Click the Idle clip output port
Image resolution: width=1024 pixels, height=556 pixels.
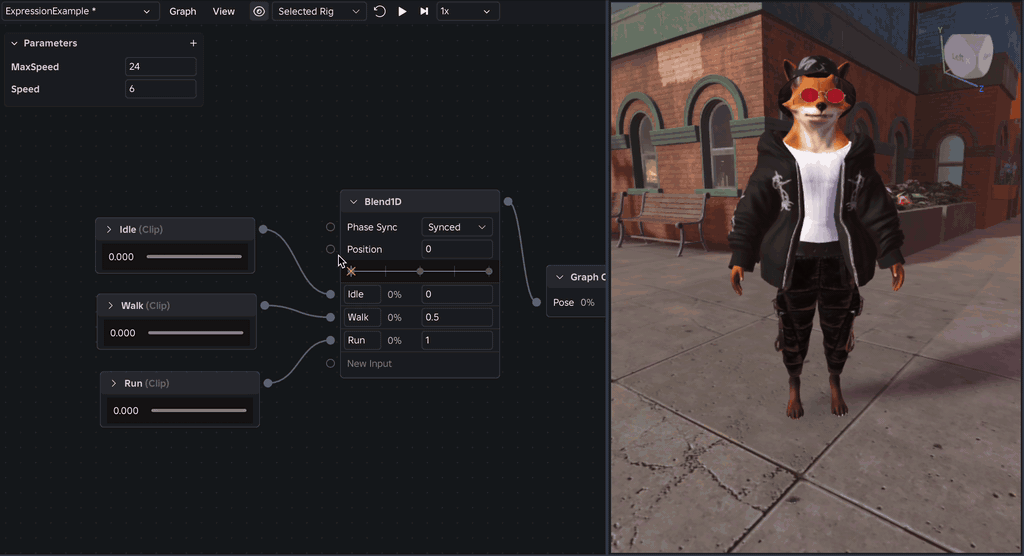click(263, 229)
